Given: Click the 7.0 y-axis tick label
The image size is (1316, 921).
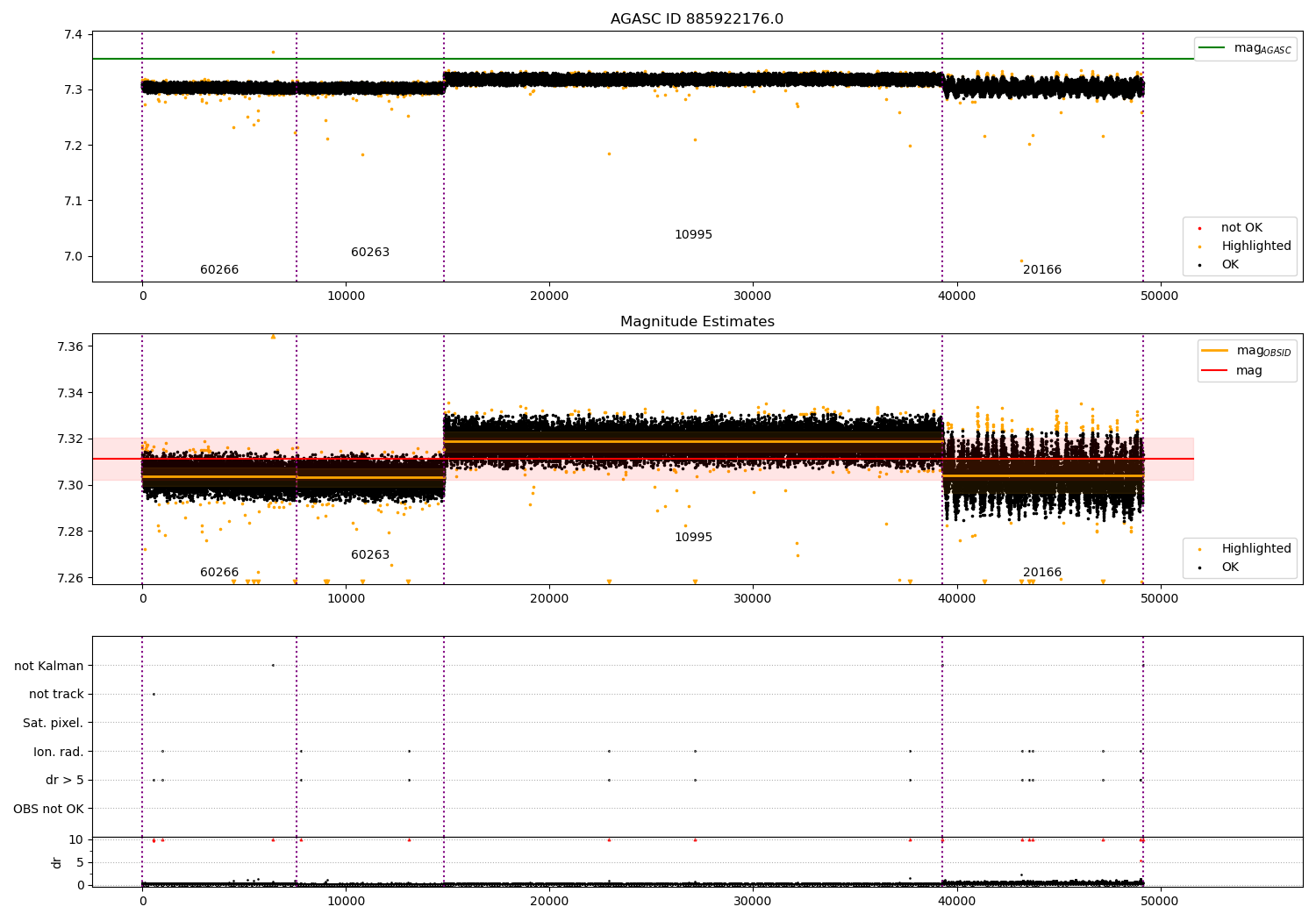Looking at the screenshot, I should (x=74, y=257).
